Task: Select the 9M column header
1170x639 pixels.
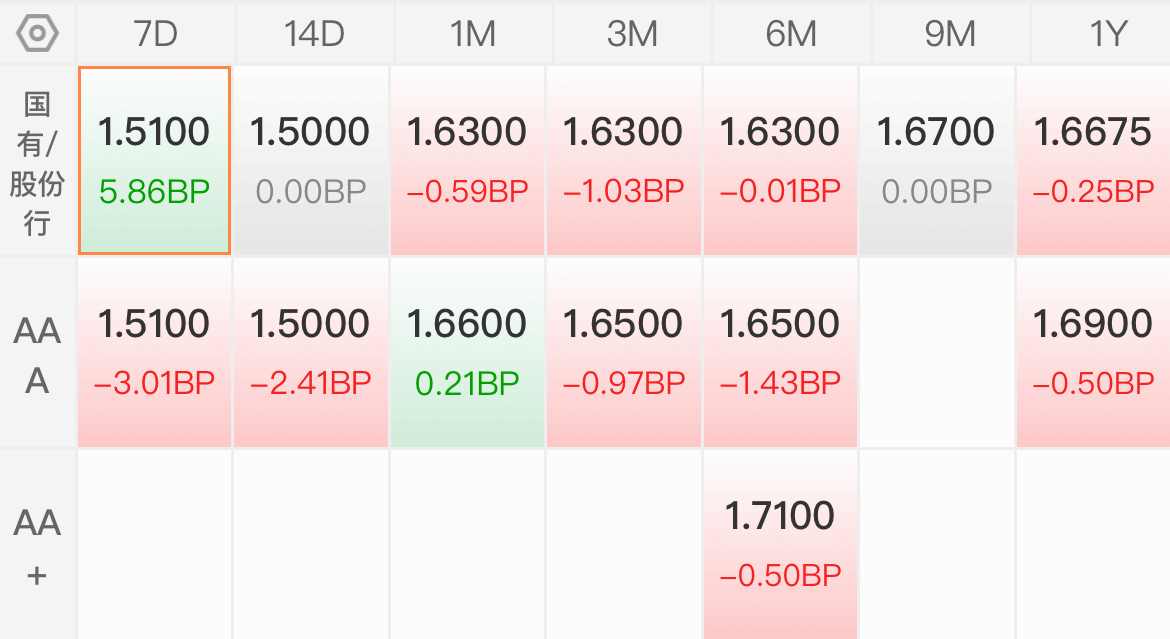Action: [x=950, y=34]
